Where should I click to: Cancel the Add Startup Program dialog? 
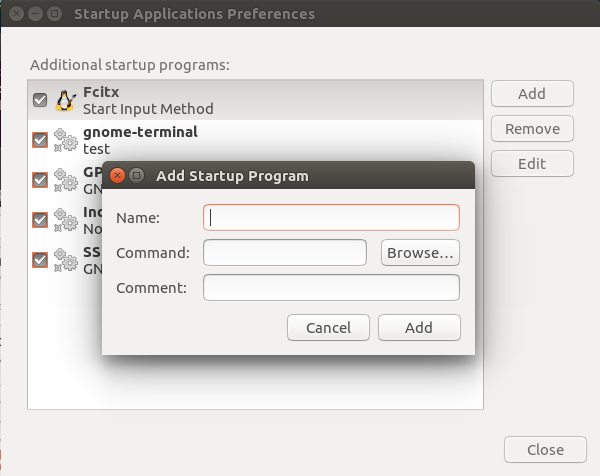[x=328, y=328]
